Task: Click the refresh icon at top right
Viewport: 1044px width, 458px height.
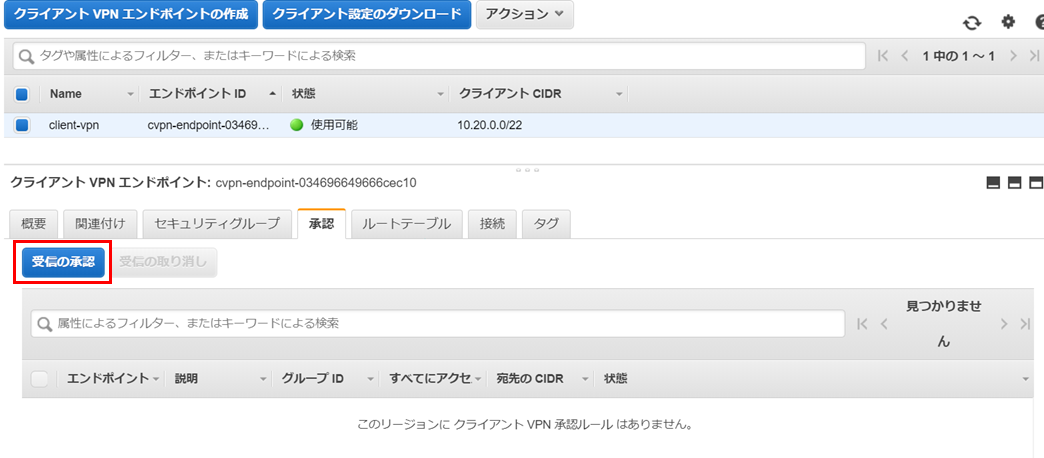Action: (973, 22)
